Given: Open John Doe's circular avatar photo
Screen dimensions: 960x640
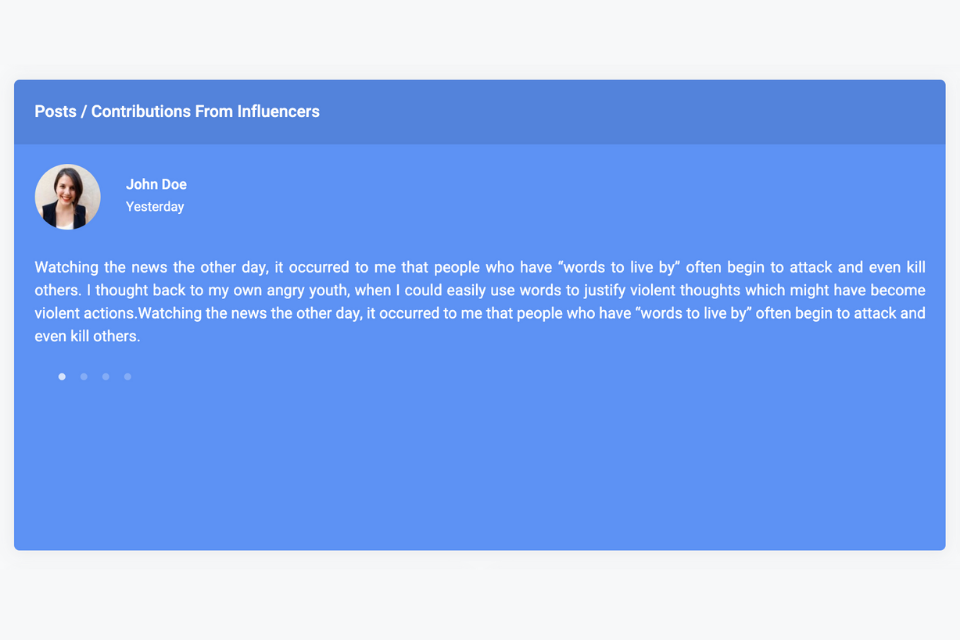Looking at the screenshot, I should [67, 197].
